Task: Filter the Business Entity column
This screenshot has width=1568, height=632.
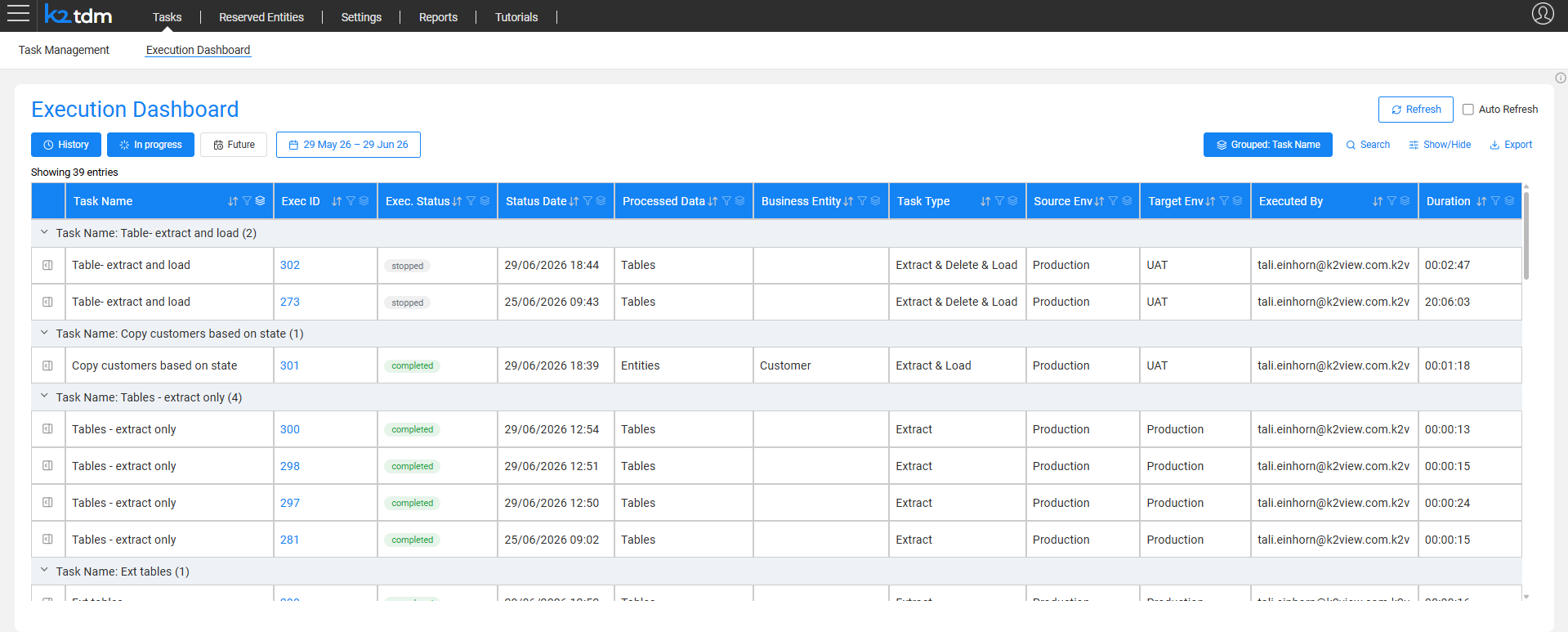Action: click(x=862, y=201)
